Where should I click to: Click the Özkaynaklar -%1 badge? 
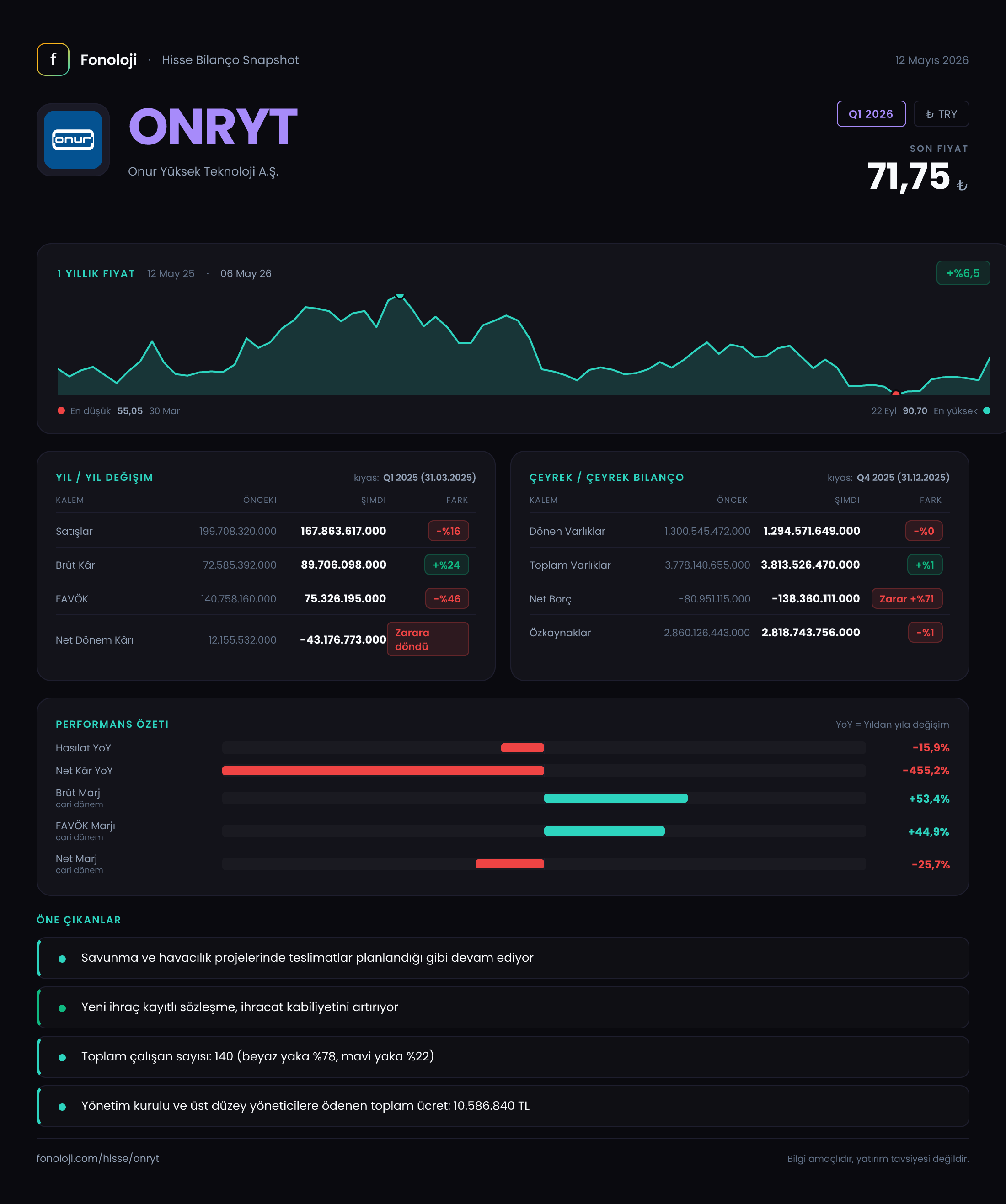coord(925,632)
